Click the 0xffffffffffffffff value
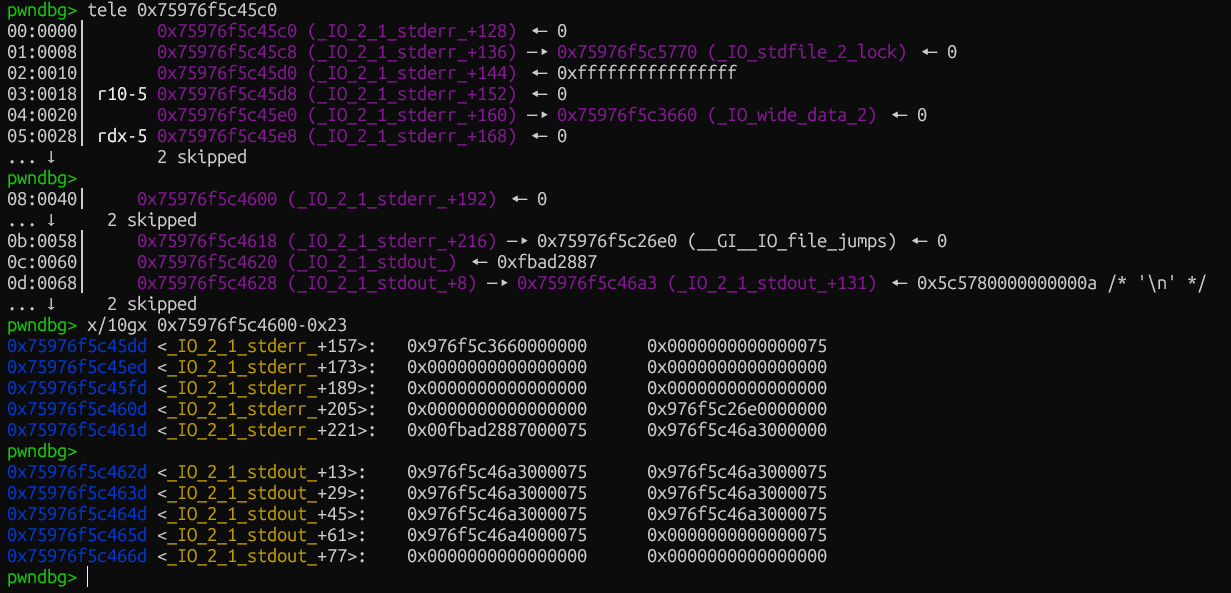Image resolution: width=1231 pixels, height=593 pixels. click(647, 73)
